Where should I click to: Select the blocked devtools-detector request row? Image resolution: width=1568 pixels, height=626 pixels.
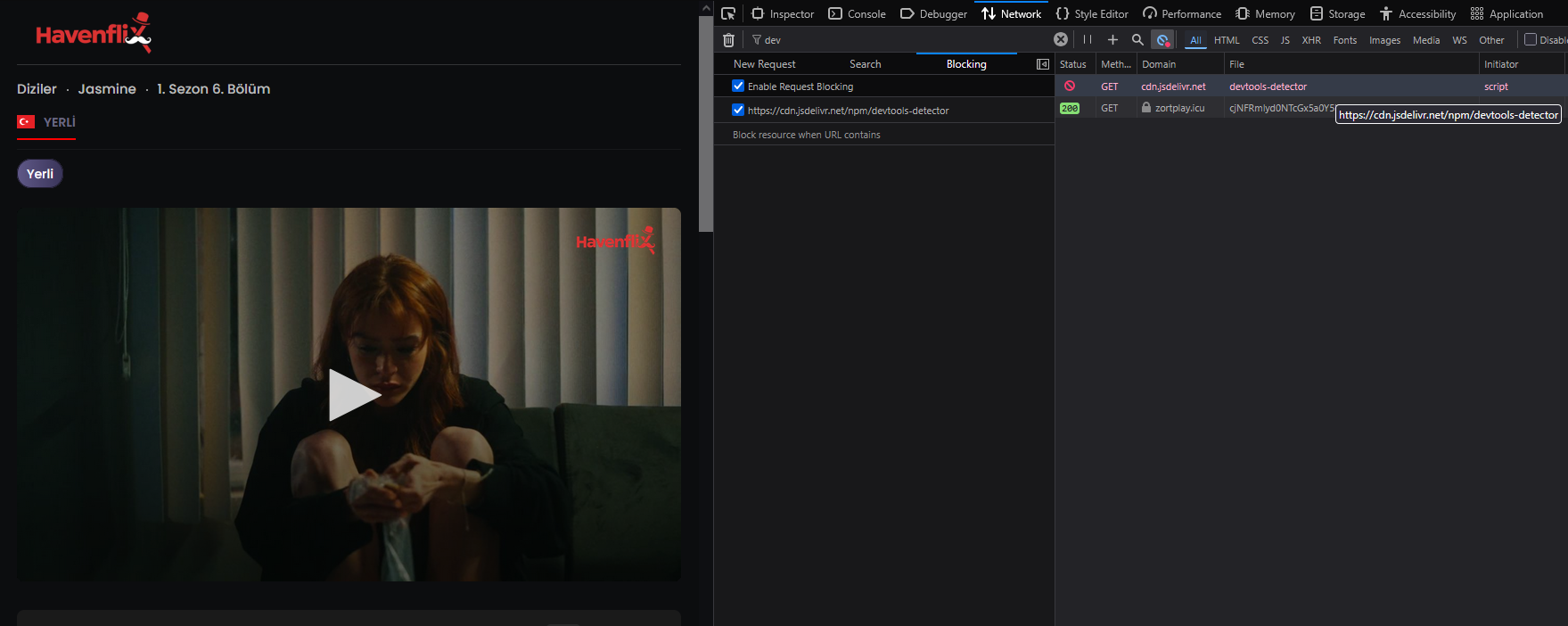1311,86
